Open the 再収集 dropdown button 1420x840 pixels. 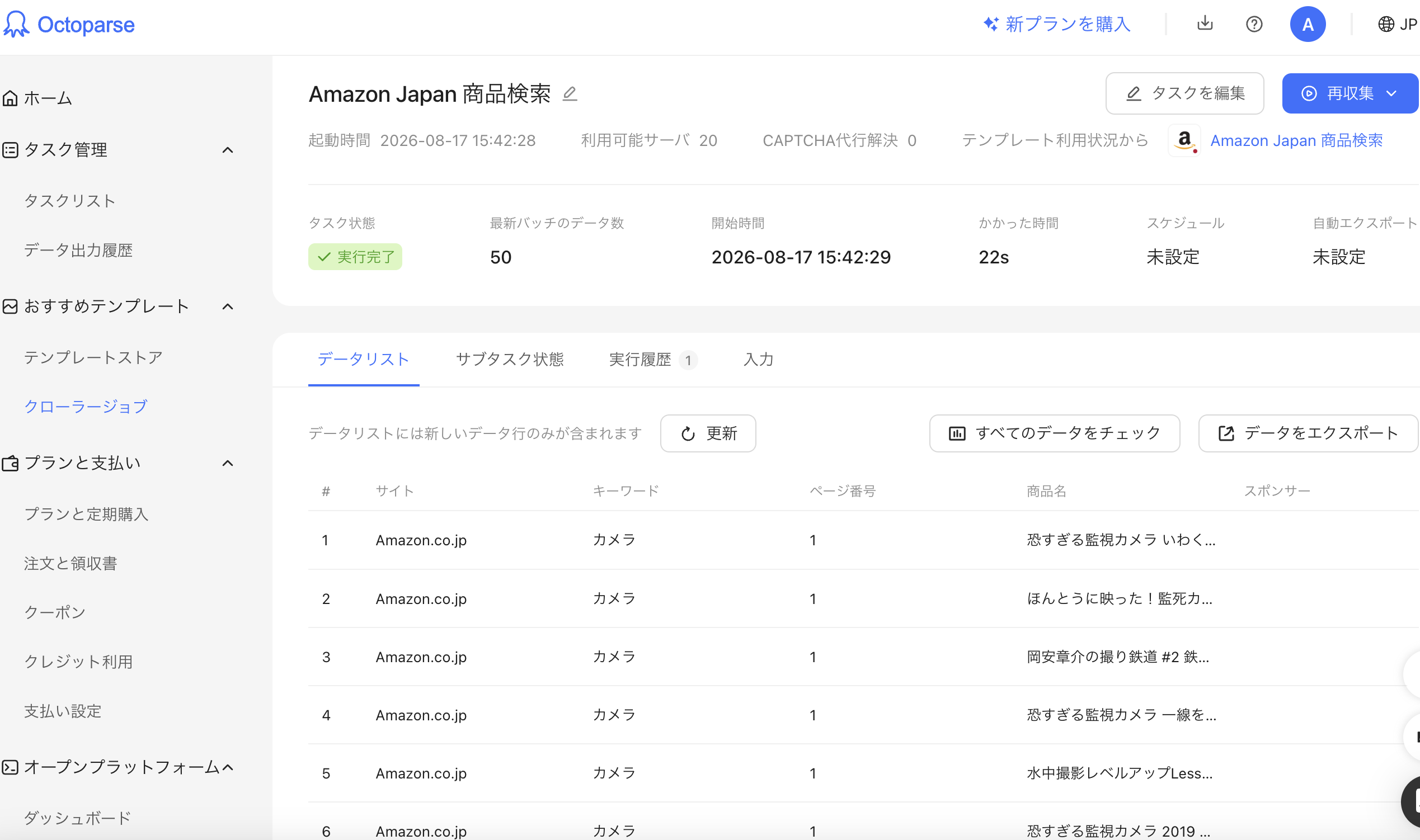[x=1350, y=93]
